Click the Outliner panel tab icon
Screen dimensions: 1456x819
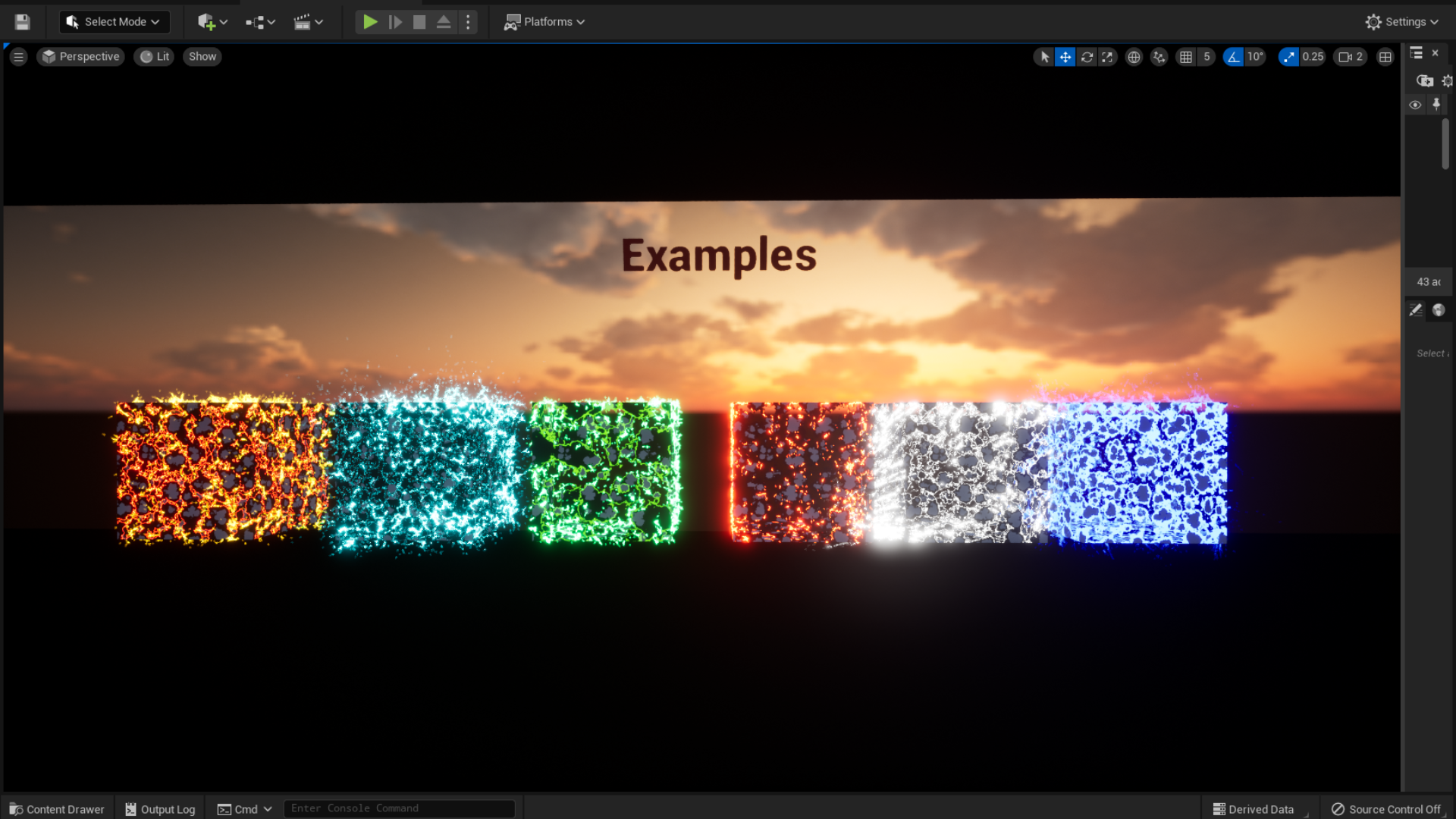point(1416,53)
